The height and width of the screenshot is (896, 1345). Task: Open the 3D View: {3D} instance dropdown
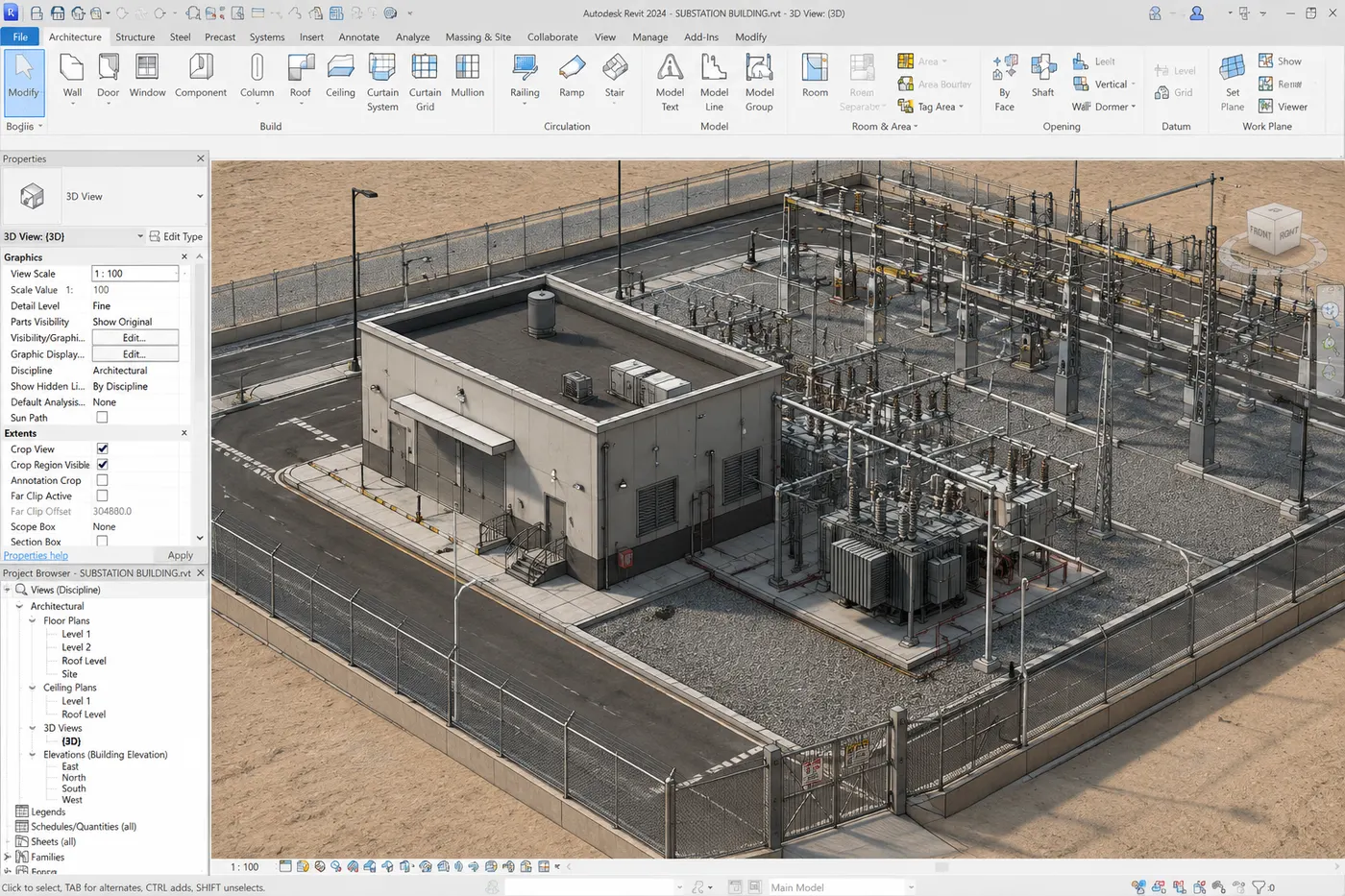pyautogui.click(x=140, y=236)
